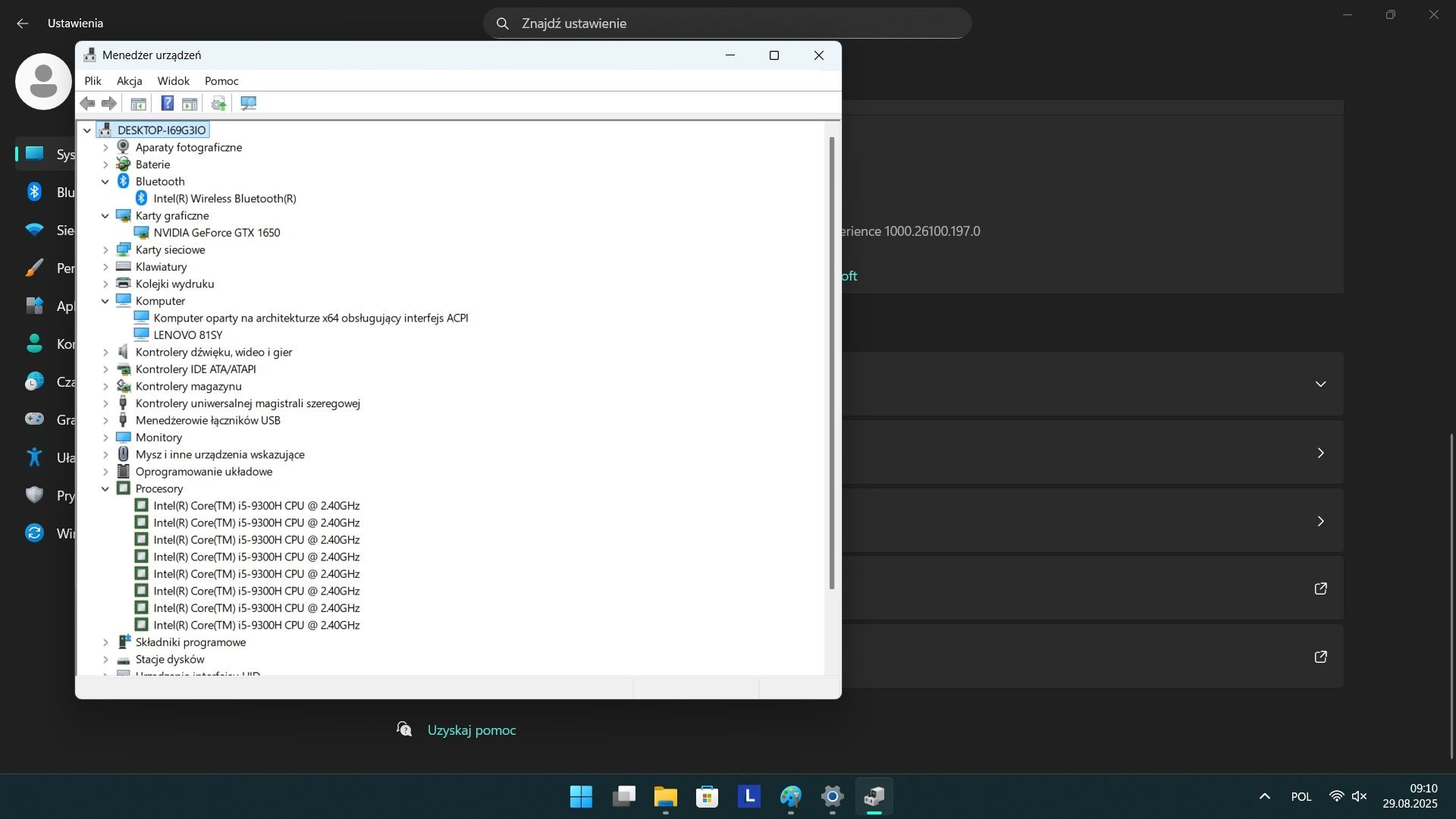Collapse the Procesory category
Image resolution: width=1456 pixels, height=819 pixels.
tap(105, 488)
